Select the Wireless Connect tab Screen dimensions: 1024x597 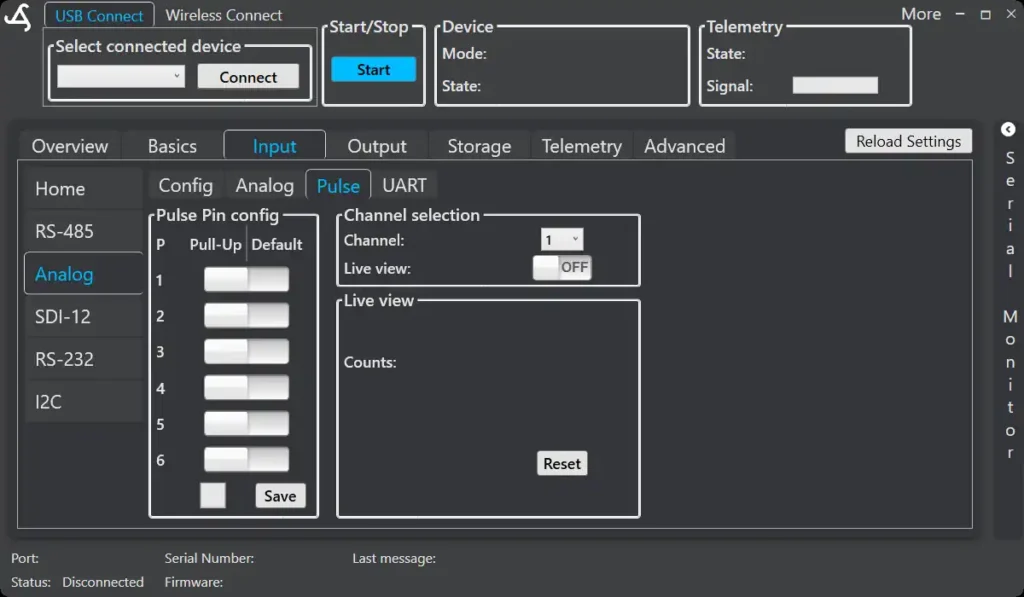point(223,16)
